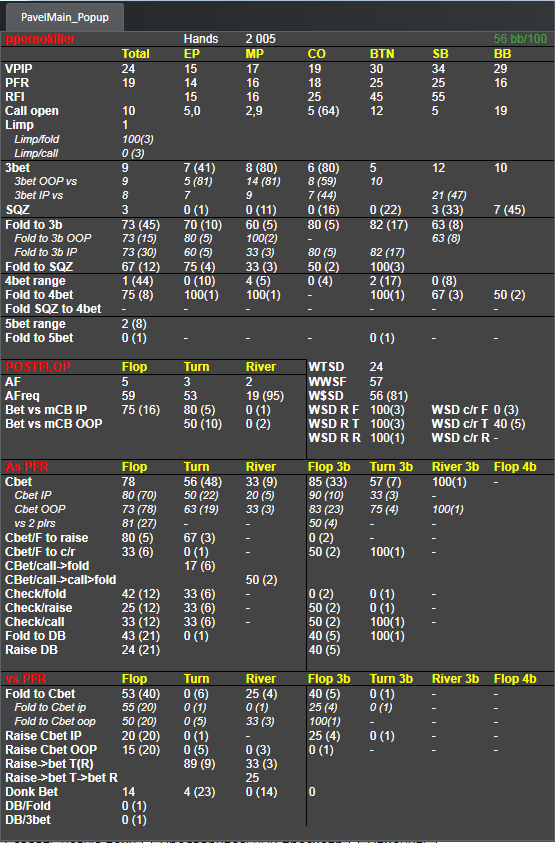Click Fold to 3b Total value 73 (45)

click(x=141, y=225)
